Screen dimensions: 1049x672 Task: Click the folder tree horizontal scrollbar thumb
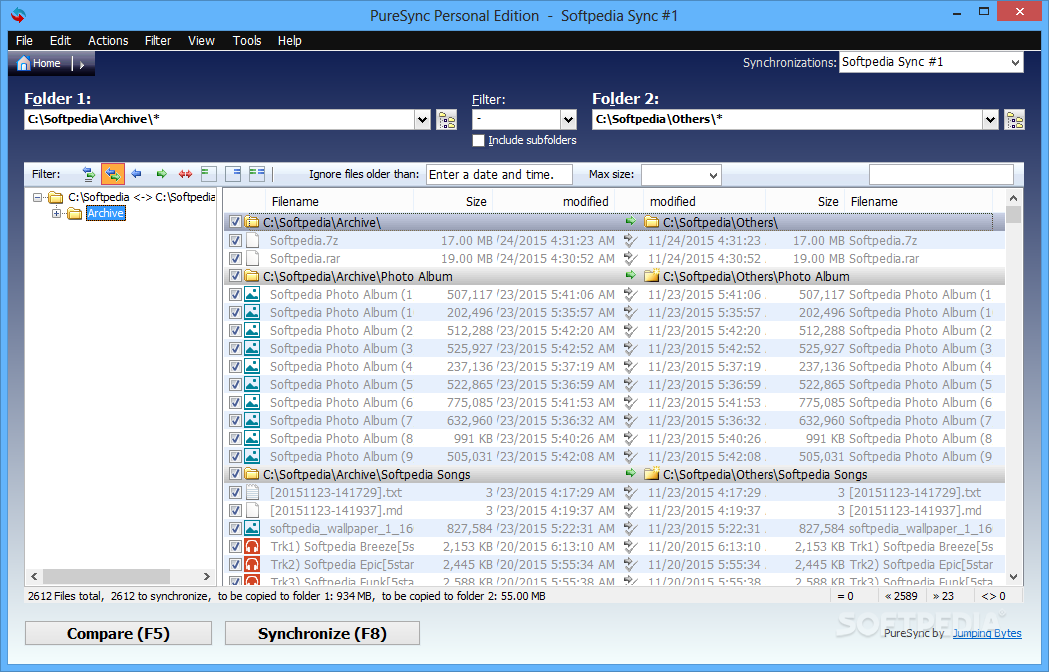pyautogui.click(x=106, y=576)
